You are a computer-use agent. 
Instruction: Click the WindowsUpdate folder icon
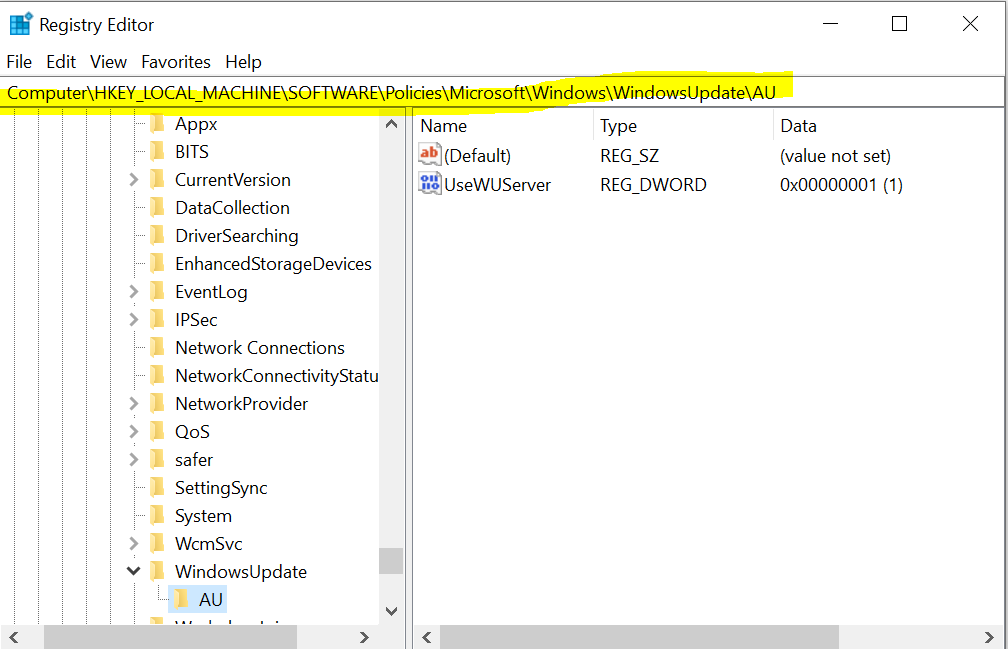tap(157, 572)
